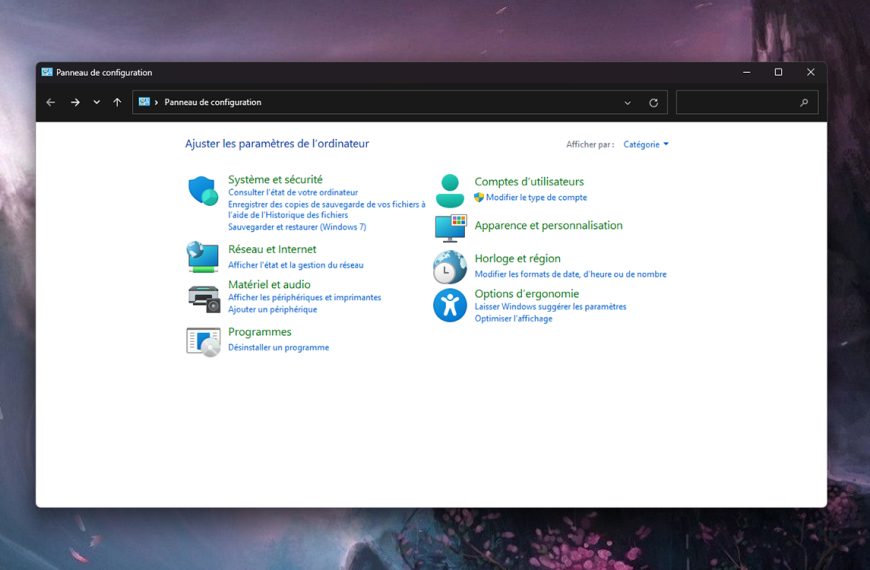Click the search magnifier icon
Viewport: 870px width, 570px height.
[x=804, y=103]
